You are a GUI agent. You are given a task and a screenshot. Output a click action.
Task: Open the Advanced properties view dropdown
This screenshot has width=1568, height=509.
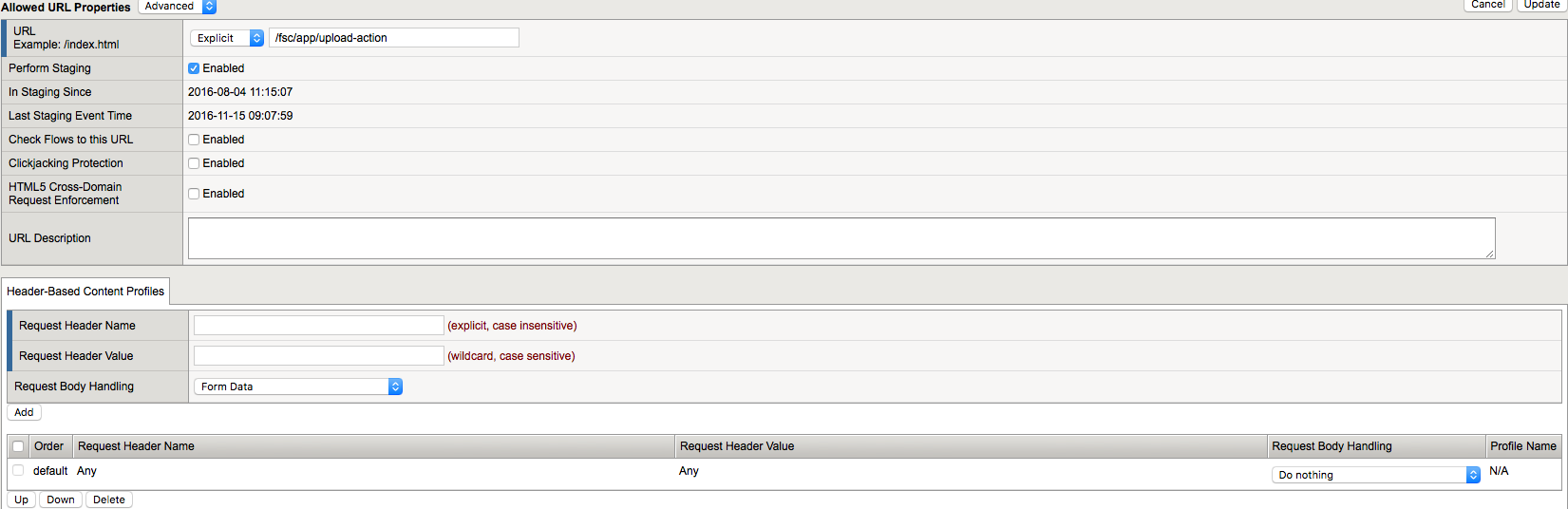178,7
